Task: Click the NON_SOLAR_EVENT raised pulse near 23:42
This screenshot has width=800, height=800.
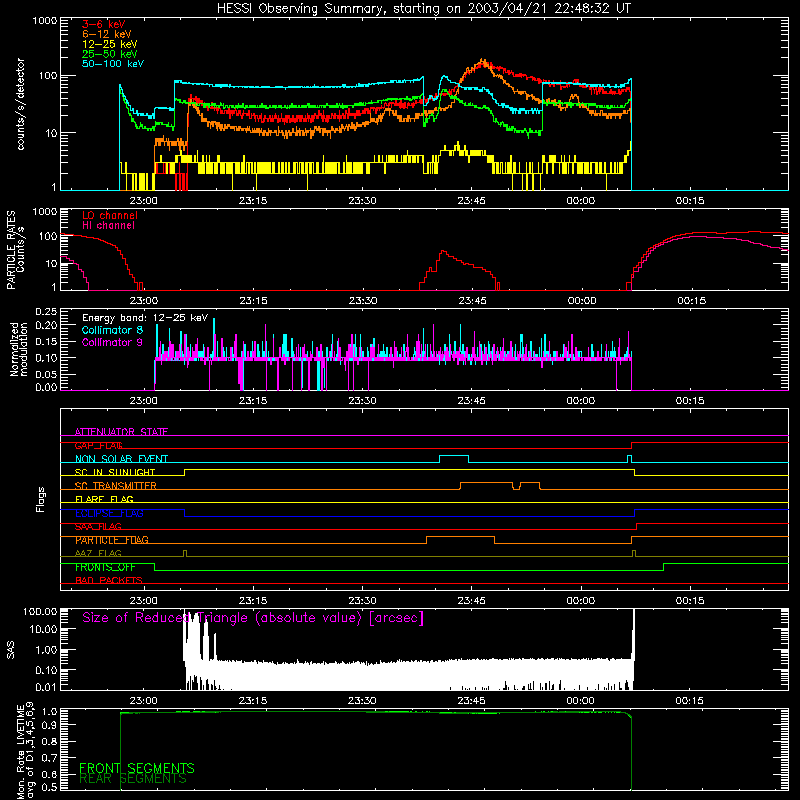Action: click(454, 457)
